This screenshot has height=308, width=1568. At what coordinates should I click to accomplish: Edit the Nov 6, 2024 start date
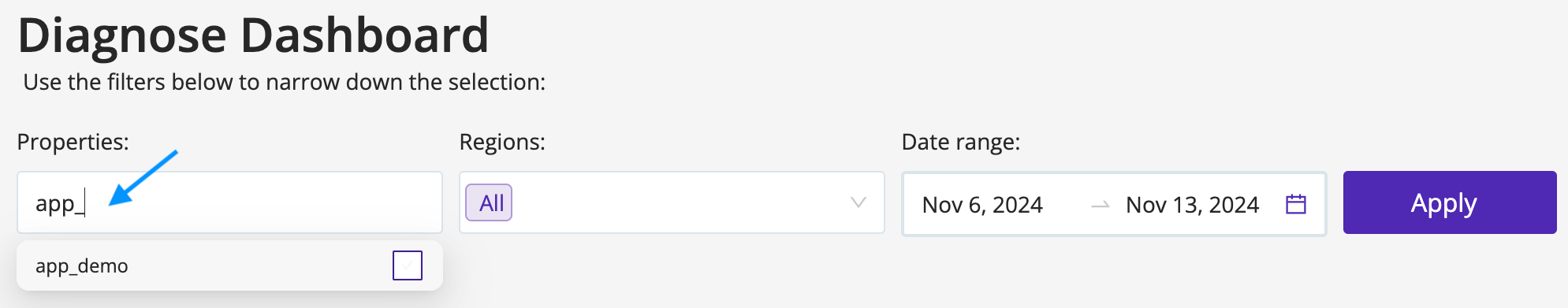[982, 205]
